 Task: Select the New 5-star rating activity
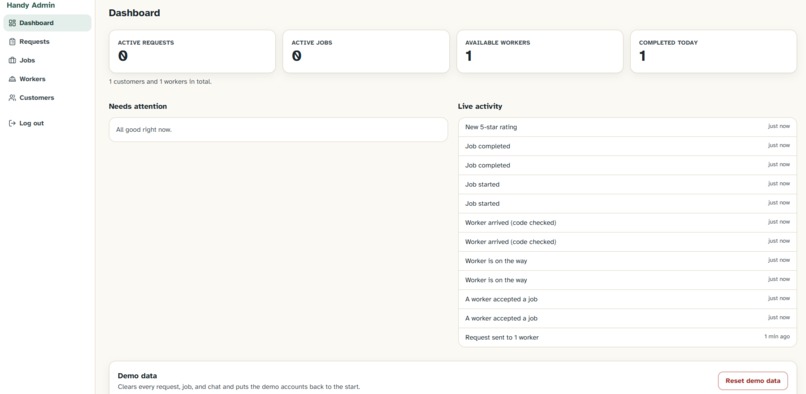[x=627, y=127]
